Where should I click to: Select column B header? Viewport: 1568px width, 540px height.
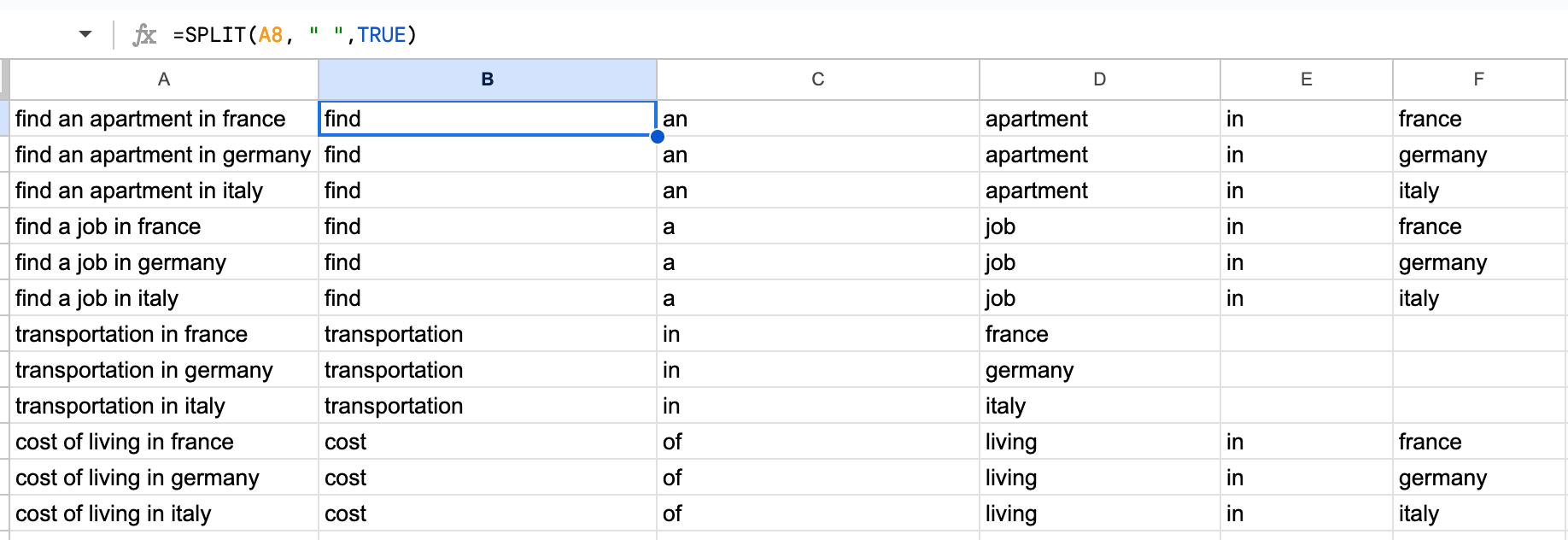point(487,79)
